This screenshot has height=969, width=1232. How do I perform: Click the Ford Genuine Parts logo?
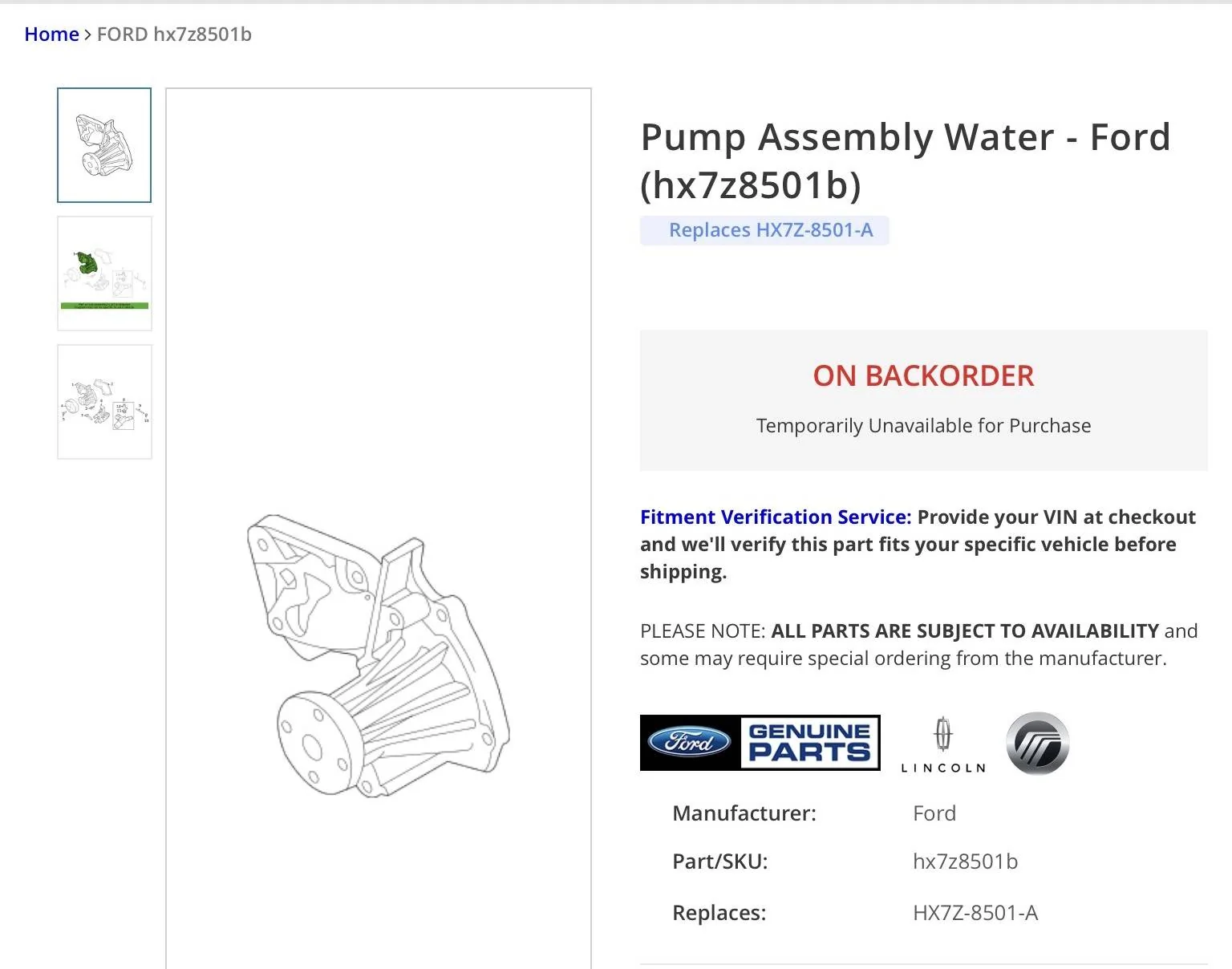click(x=758, y=742)
